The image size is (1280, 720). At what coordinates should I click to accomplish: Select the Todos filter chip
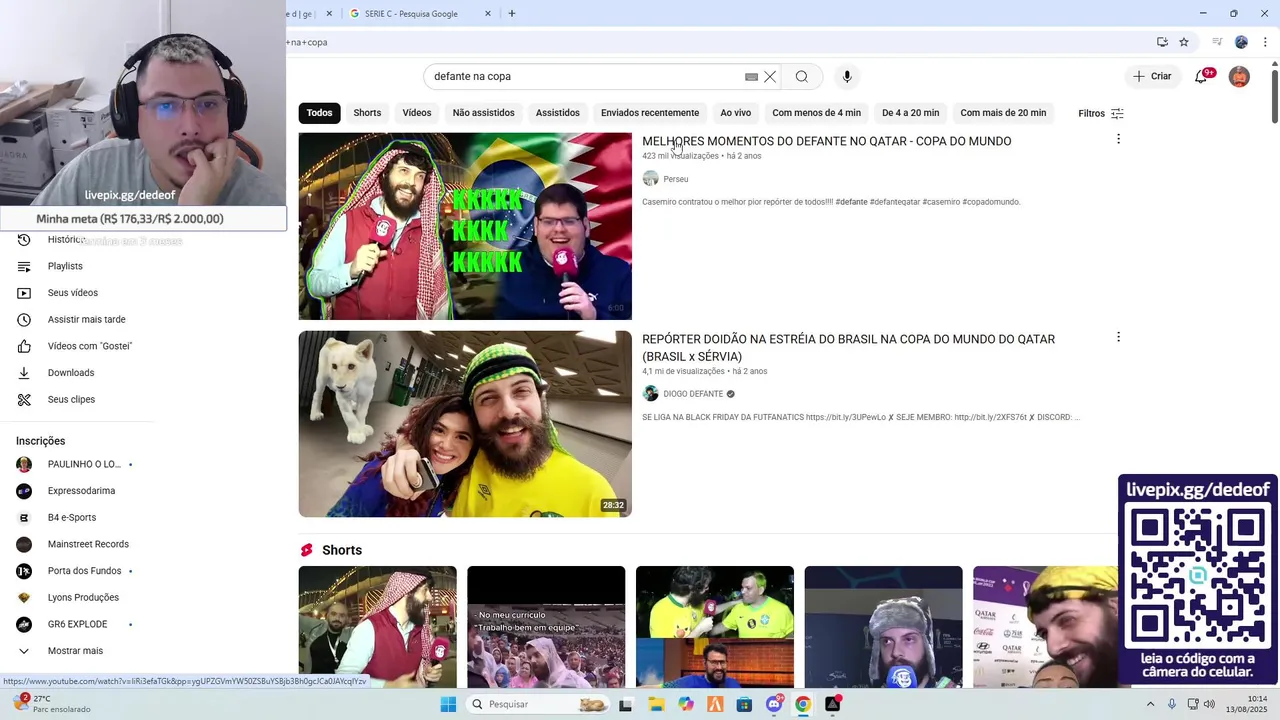[320, 113]
